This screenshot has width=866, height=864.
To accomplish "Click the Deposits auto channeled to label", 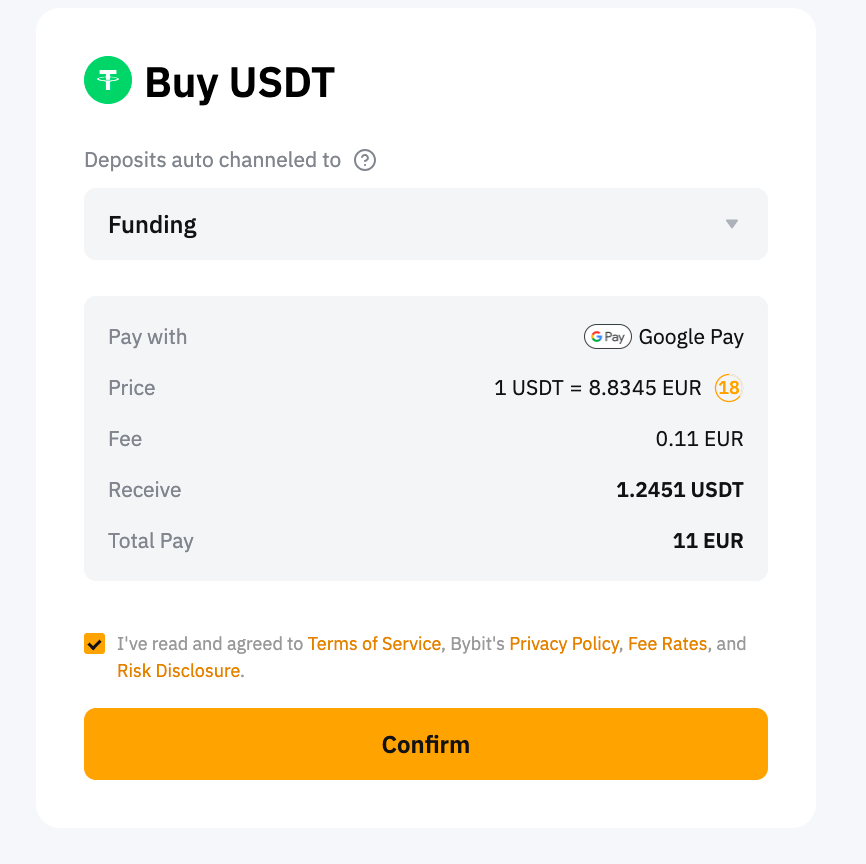I will [x=212, y=160].
